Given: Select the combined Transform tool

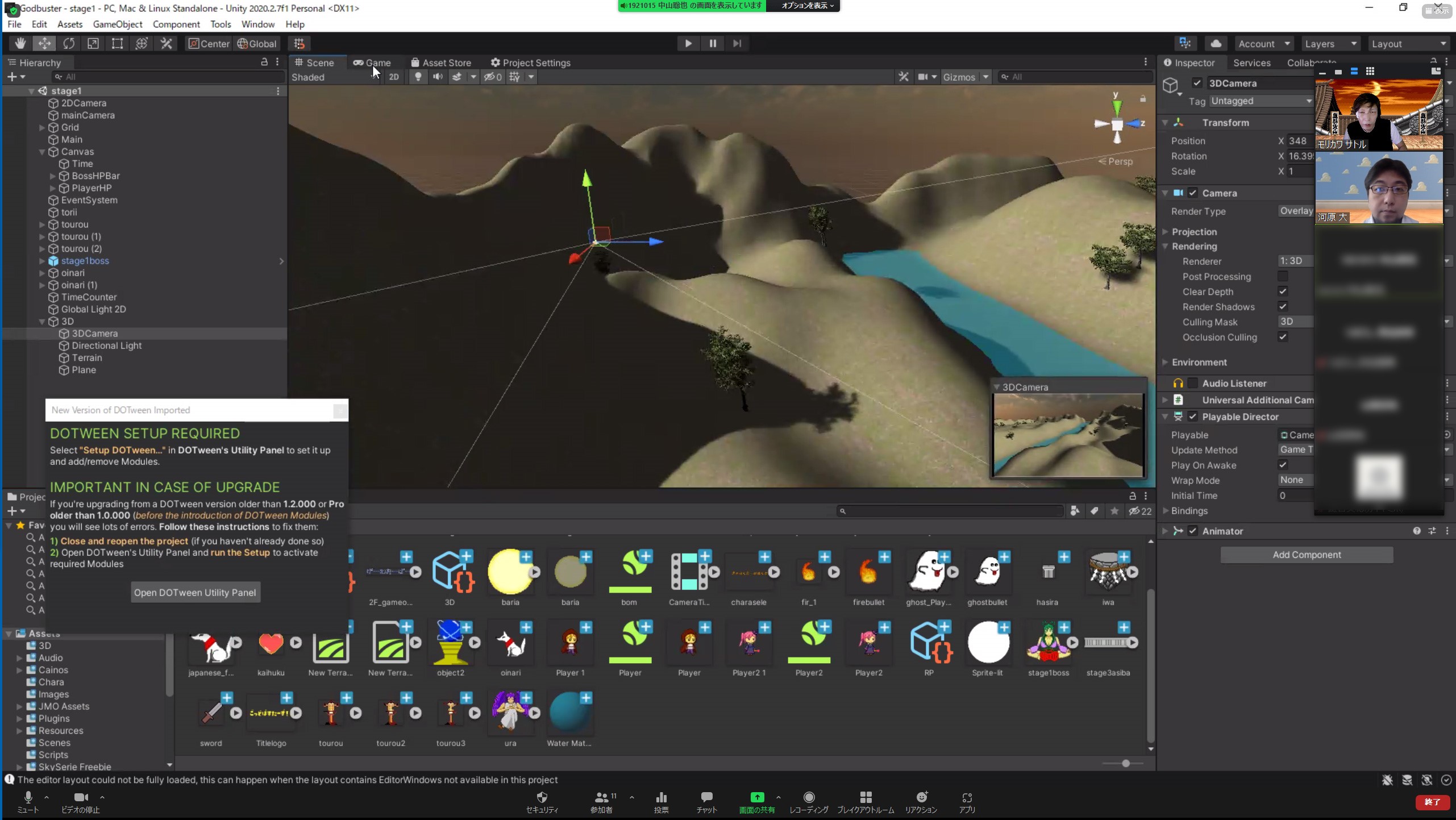Looking at the screenshot, I should coord(142,44).
